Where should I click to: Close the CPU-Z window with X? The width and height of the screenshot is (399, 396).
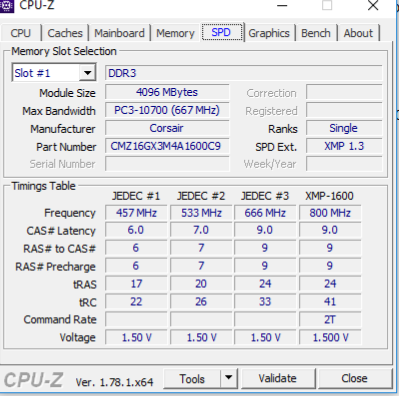coord(373,6)
